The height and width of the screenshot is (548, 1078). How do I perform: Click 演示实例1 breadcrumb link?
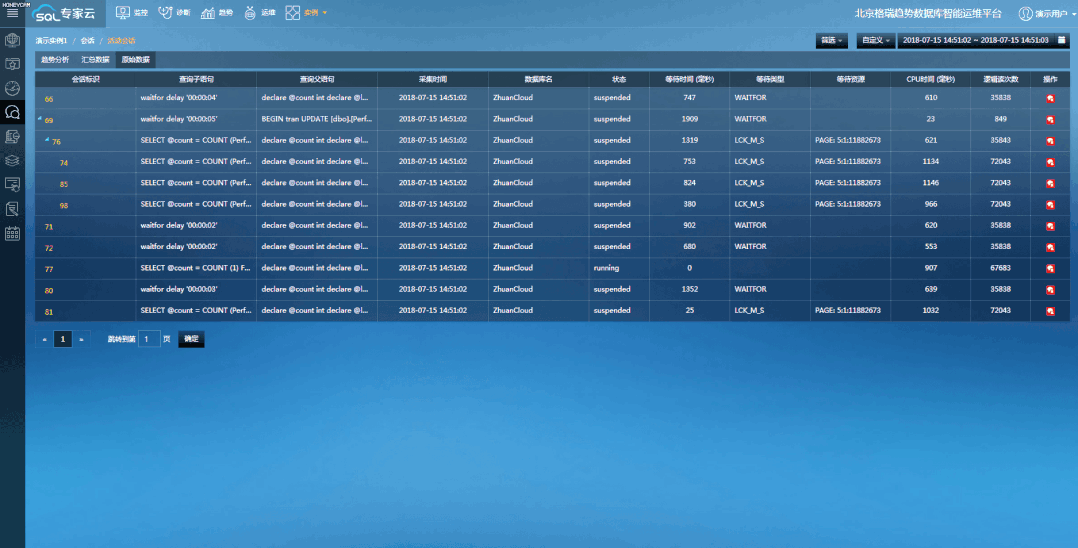tap(52, 41)
